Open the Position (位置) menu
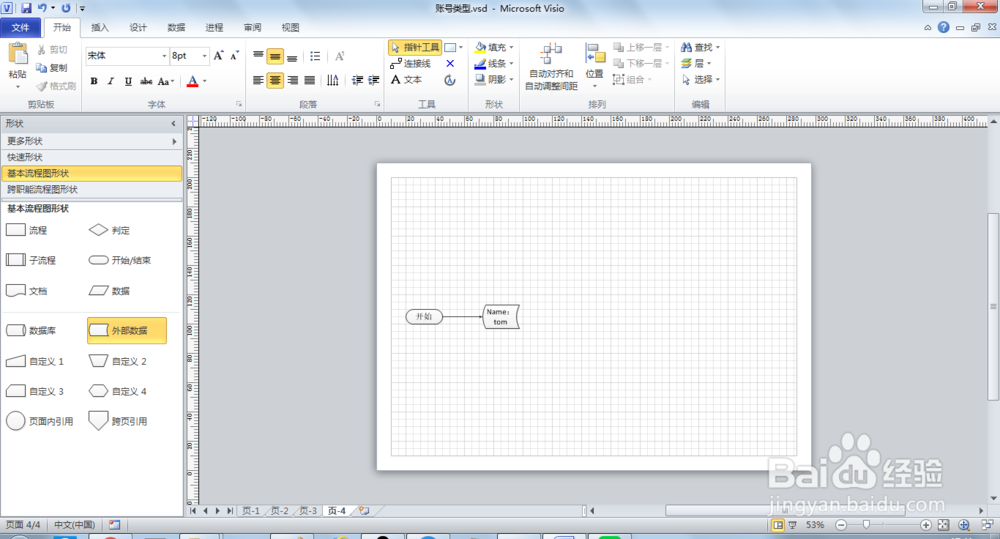Viewport: 1000px width, 539px height. pyautogui.click(x=594, y=66)
